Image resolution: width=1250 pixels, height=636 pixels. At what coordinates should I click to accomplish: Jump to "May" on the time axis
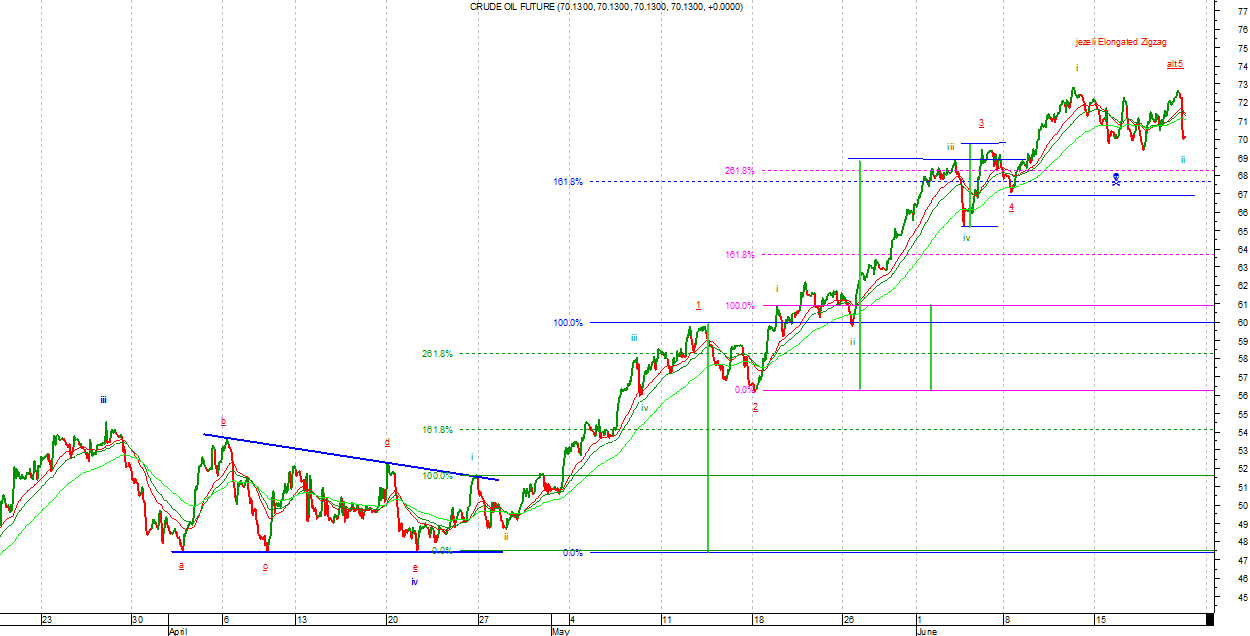tap(561, 632)
